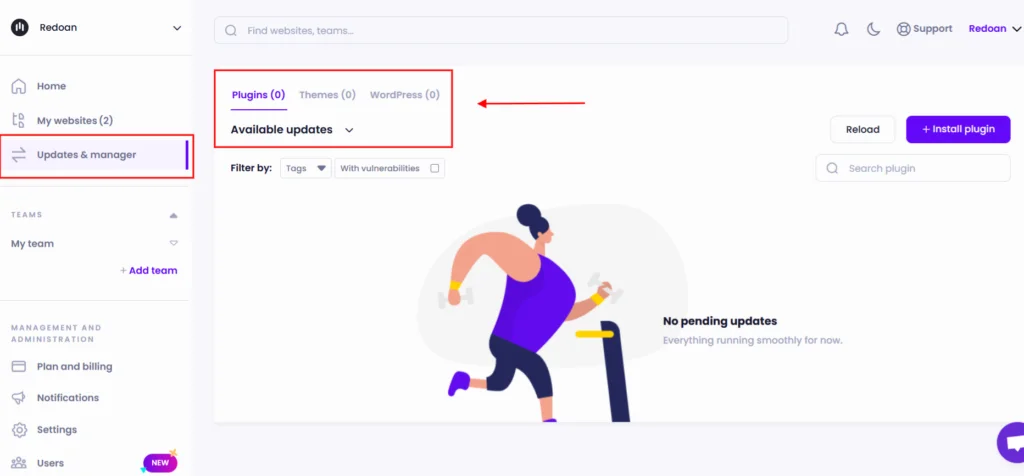This screenshot has height=476, width=1024.
Task: Select Updates & manager arrows icon
Action: 19,155
